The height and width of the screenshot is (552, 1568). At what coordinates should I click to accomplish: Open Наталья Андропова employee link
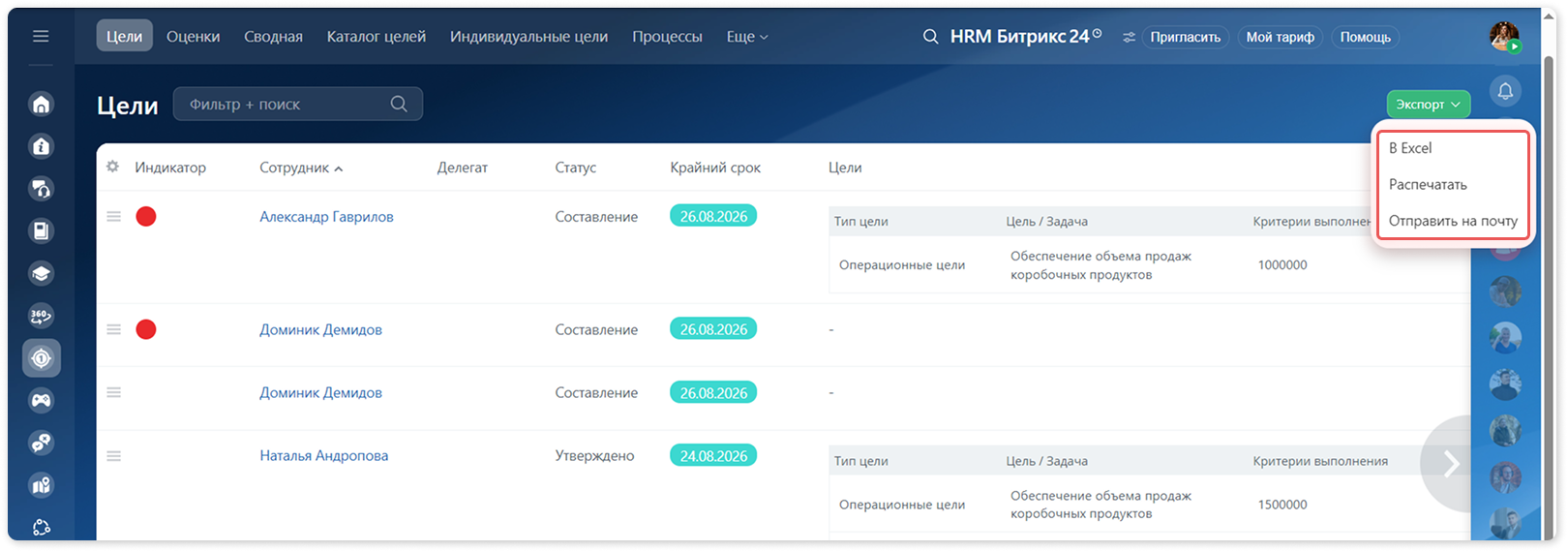coord(324,456)
